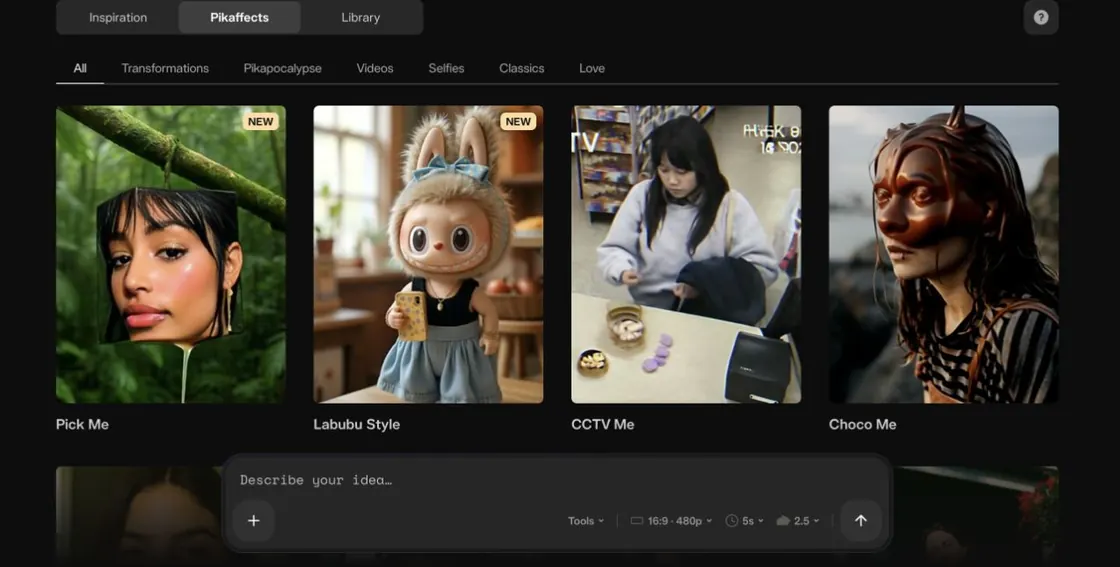Select the Pikaffects tab
The width and height of the screenshot is (1120, 567).
tap(239, 17)
